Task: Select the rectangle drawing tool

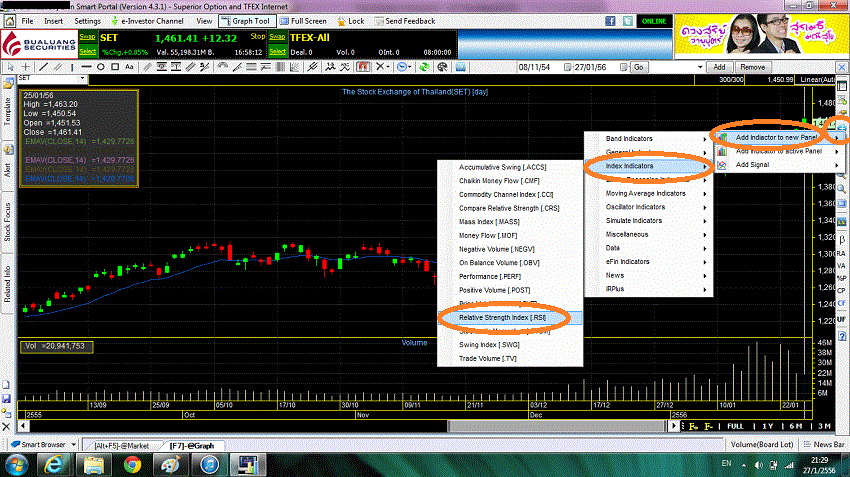Action: pyautogui.click(x=115, y=67)
